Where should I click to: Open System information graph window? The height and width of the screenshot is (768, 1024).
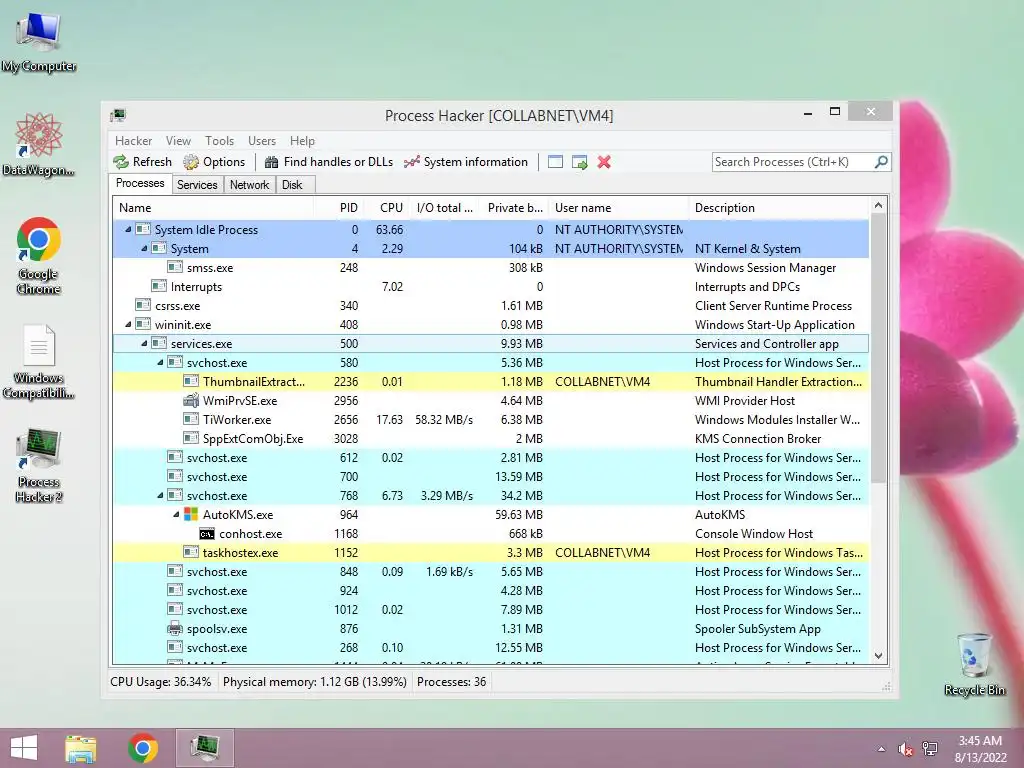point(466,162)
